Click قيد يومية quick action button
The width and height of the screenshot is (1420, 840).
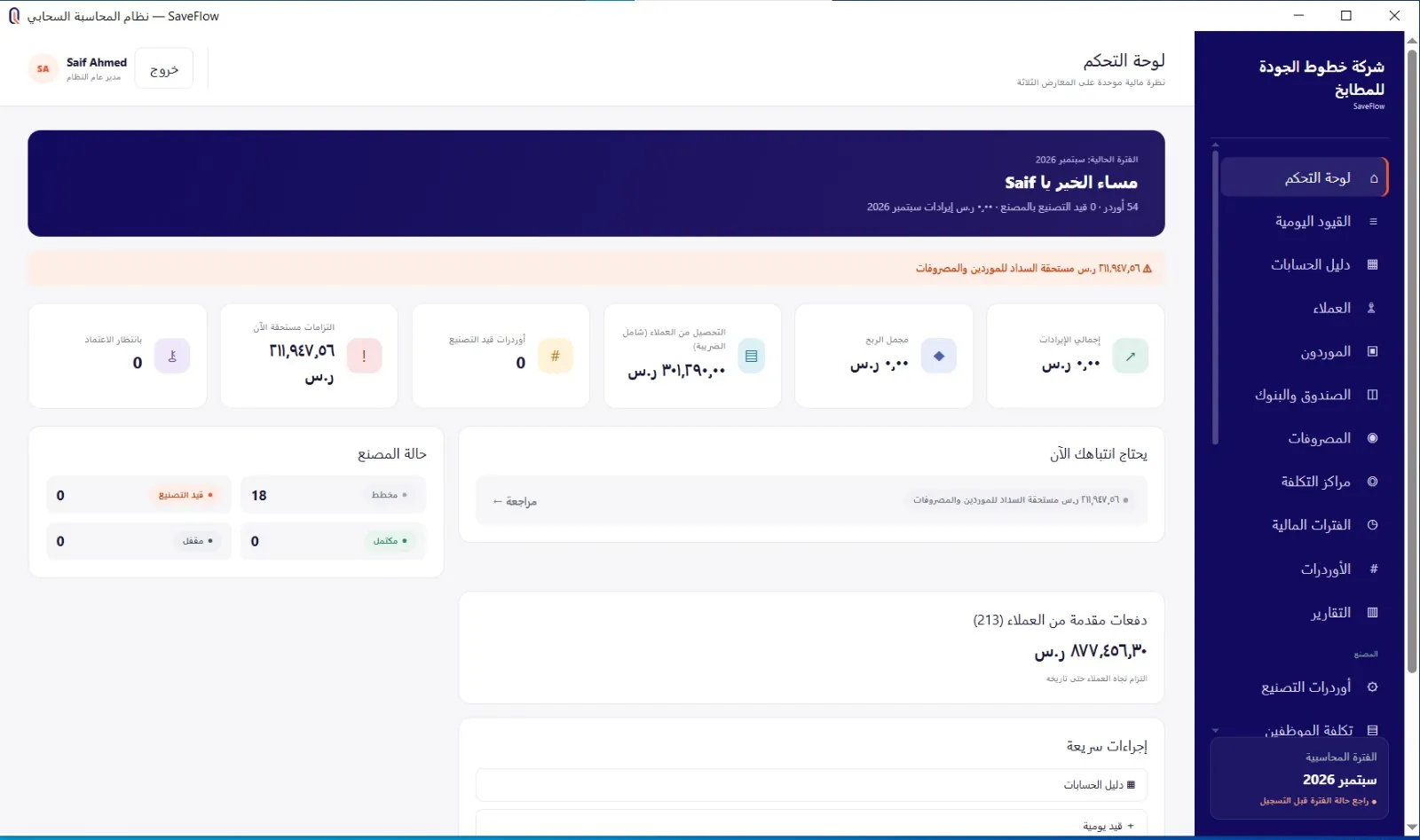click(x=811, y=824)
